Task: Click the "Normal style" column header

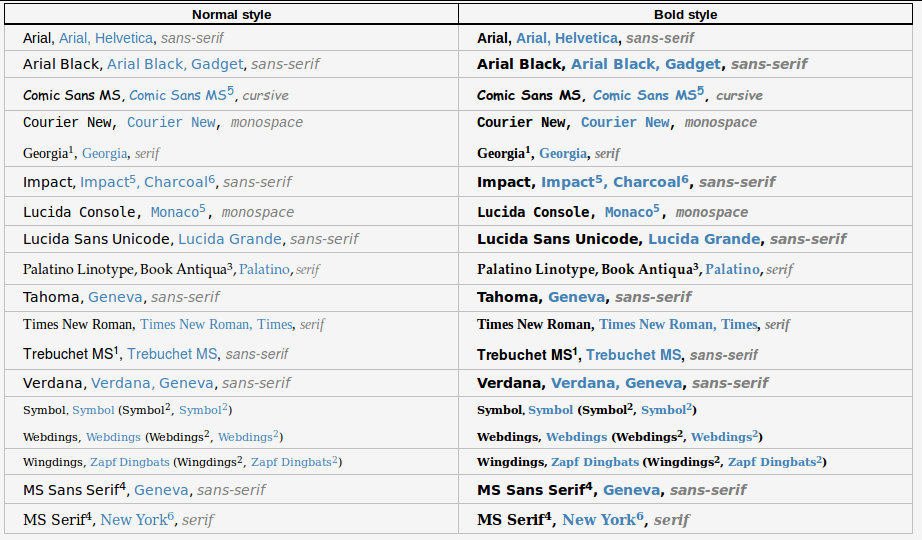Action: 232,15
